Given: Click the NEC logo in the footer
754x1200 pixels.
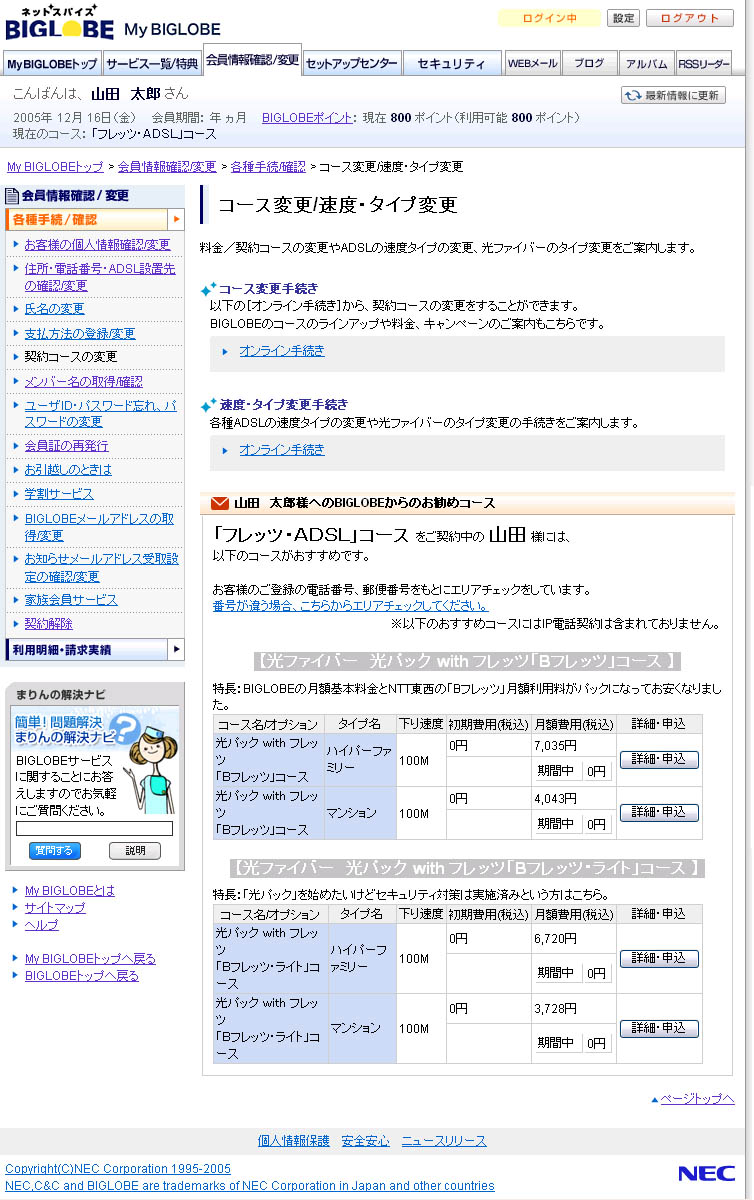Looking at the screenshot, I should point(706,1173).
